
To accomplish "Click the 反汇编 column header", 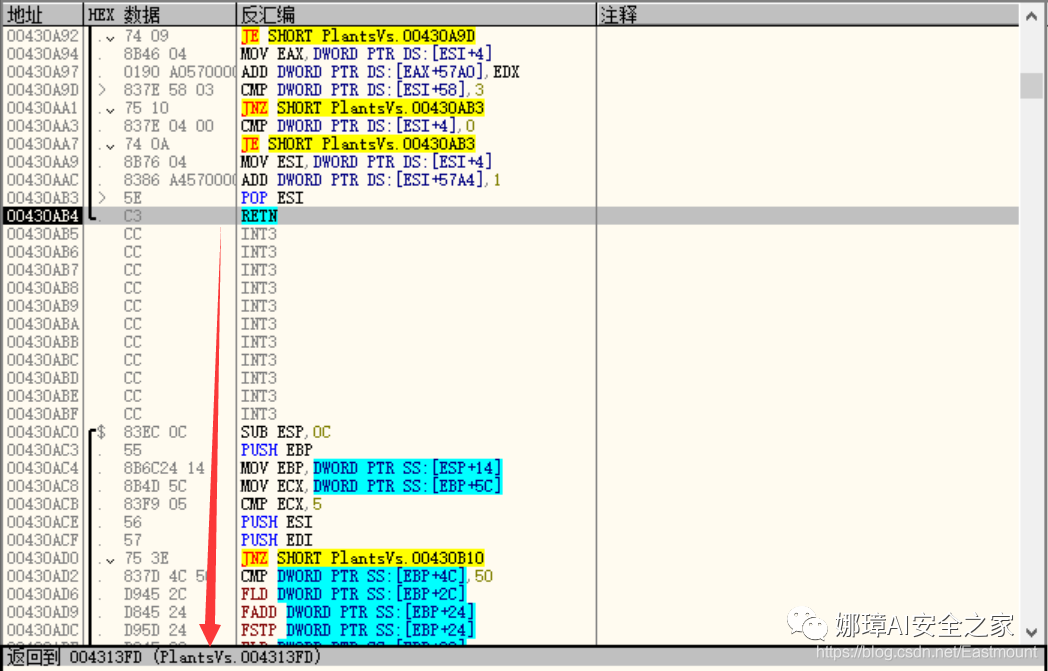I will click(416, 15).
